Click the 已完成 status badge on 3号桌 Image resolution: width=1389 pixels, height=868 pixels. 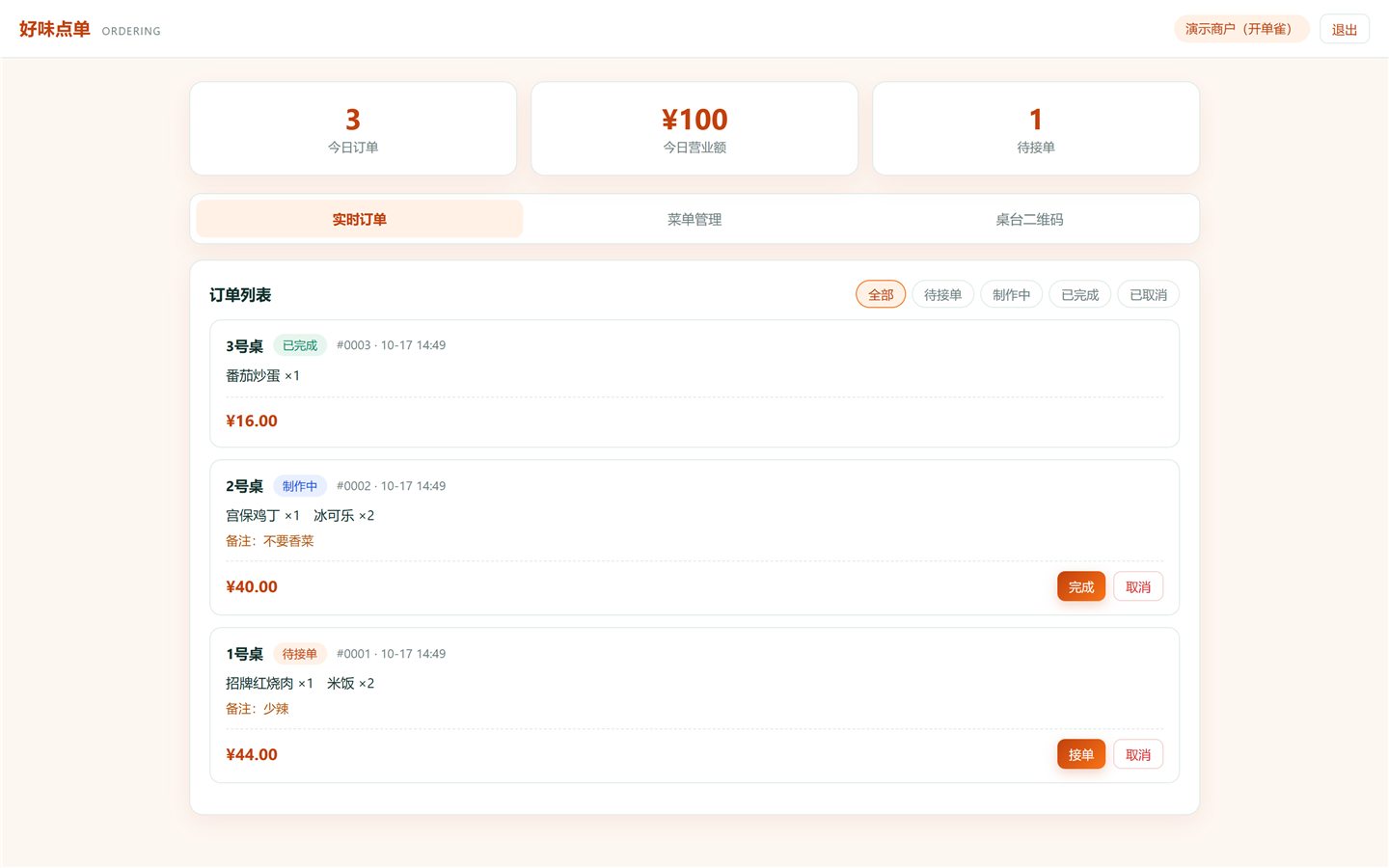coord(300,345)
